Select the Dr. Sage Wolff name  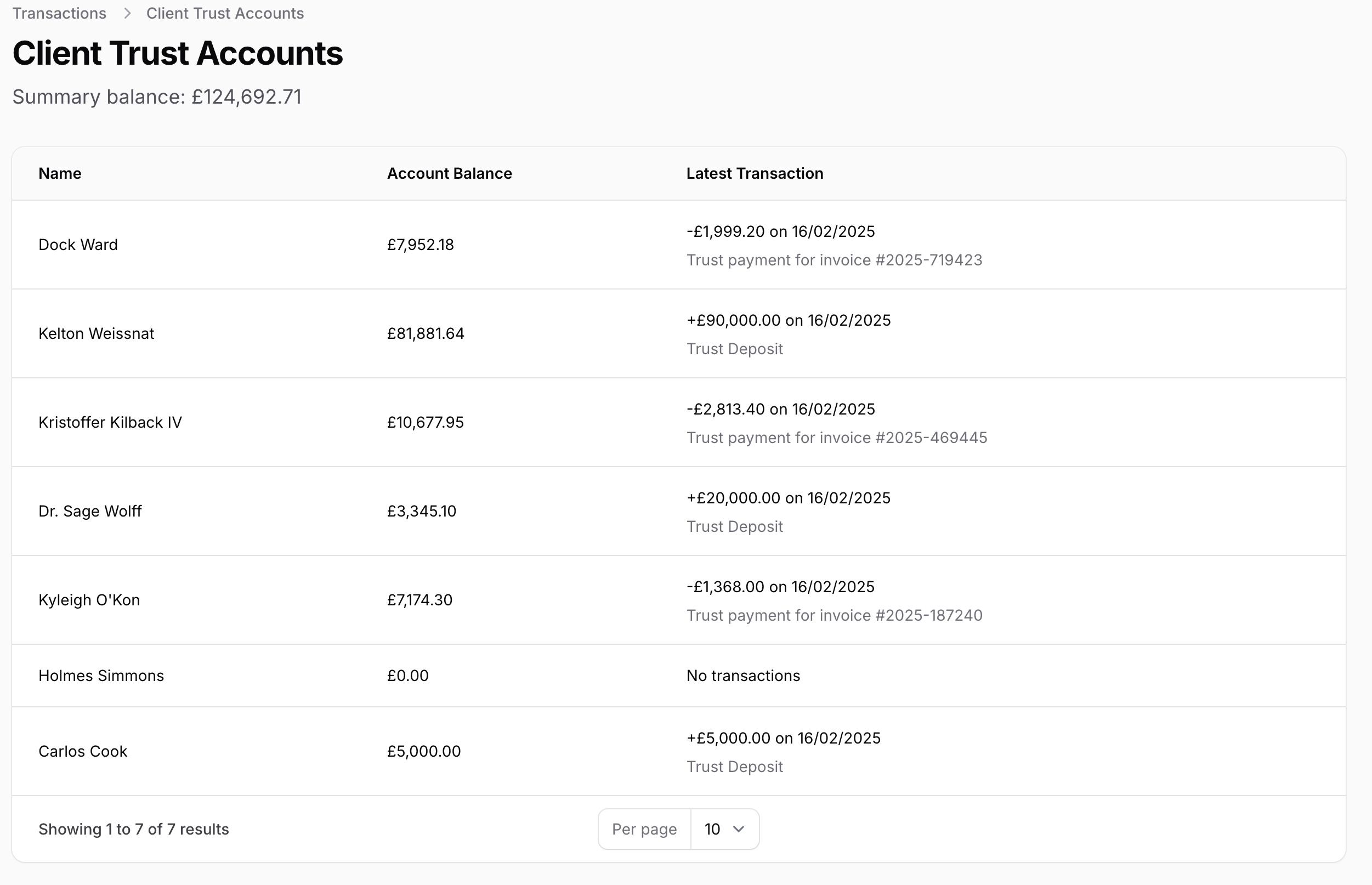pyautogui.click(x=90, y=511)
